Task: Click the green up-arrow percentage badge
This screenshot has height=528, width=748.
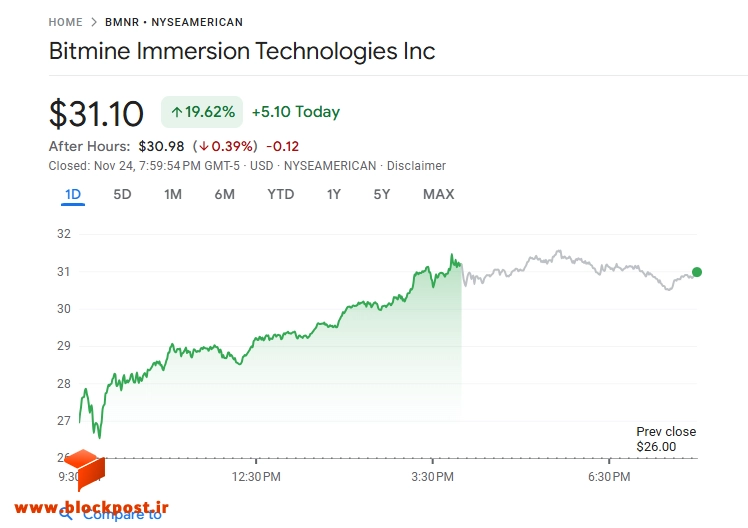Action: tap(202, 112)
